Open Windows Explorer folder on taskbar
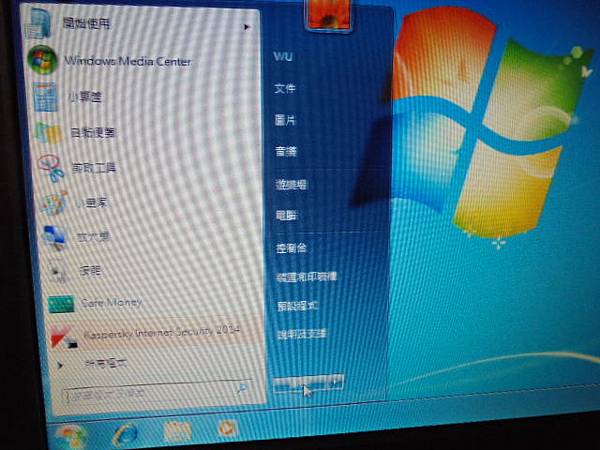This screenshot has height=450, width=600. [x=178, y=432]
